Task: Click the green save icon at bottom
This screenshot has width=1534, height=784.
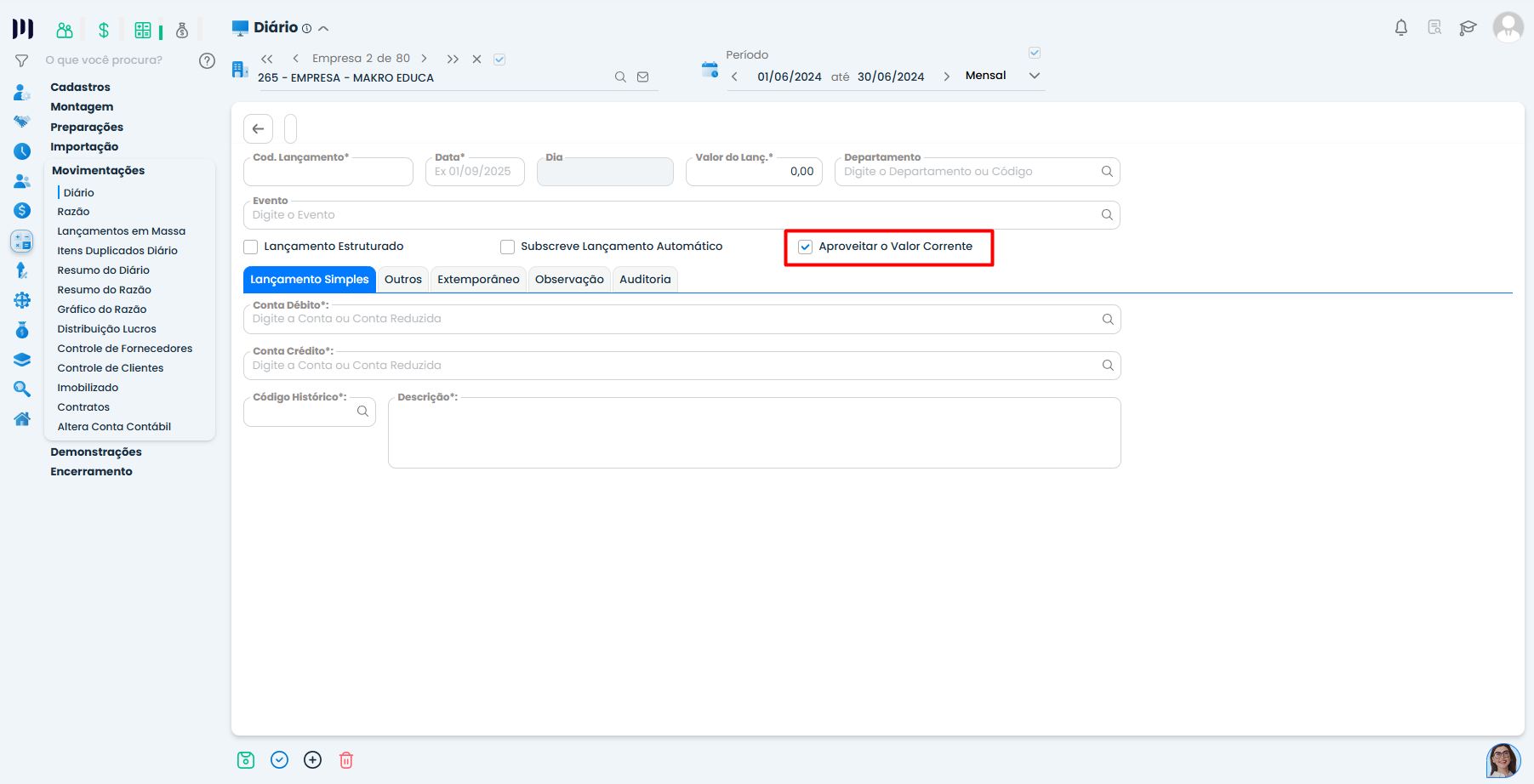Action: (246, 760)
